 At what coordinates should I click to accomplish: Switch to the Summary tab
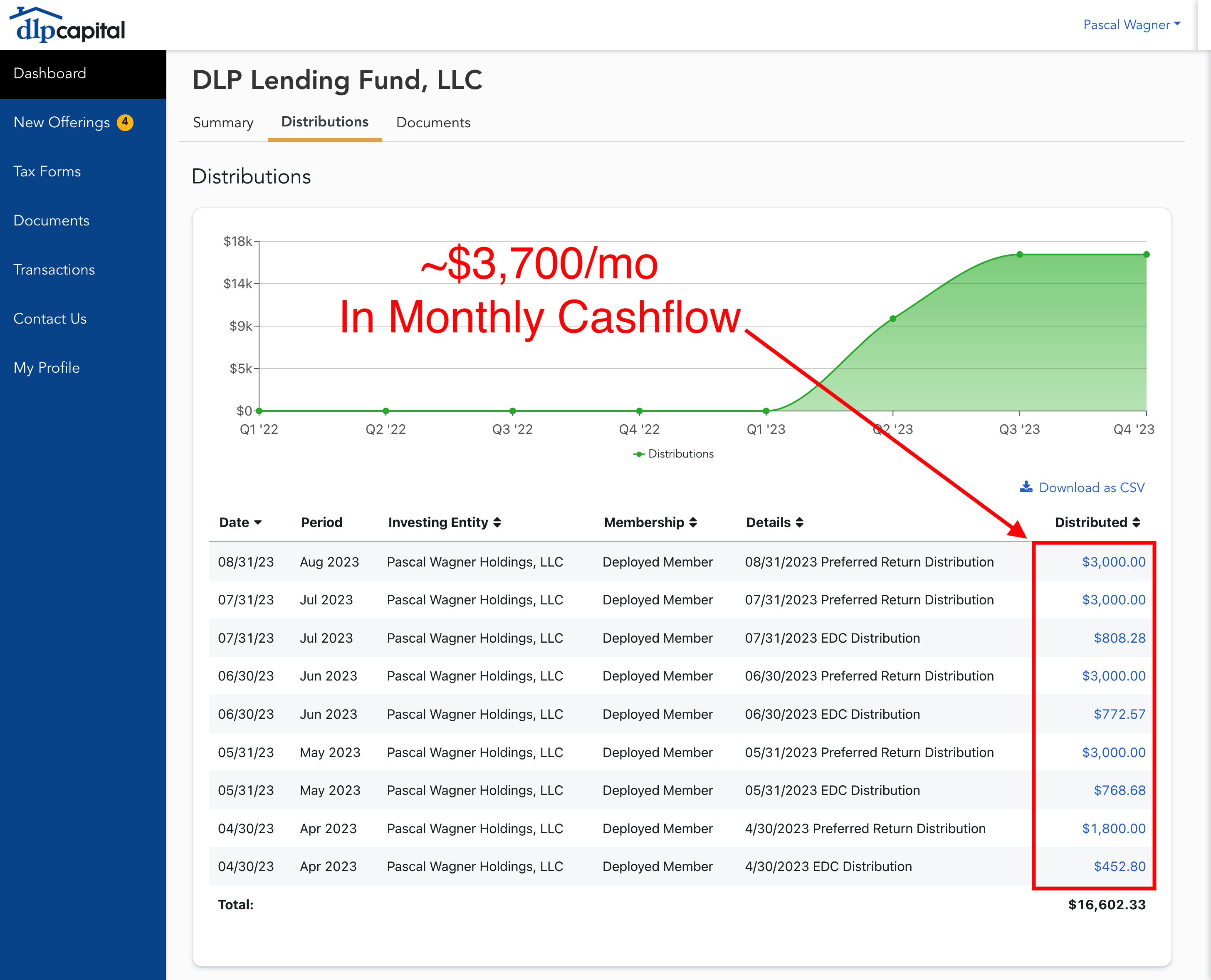pos(223,122)
